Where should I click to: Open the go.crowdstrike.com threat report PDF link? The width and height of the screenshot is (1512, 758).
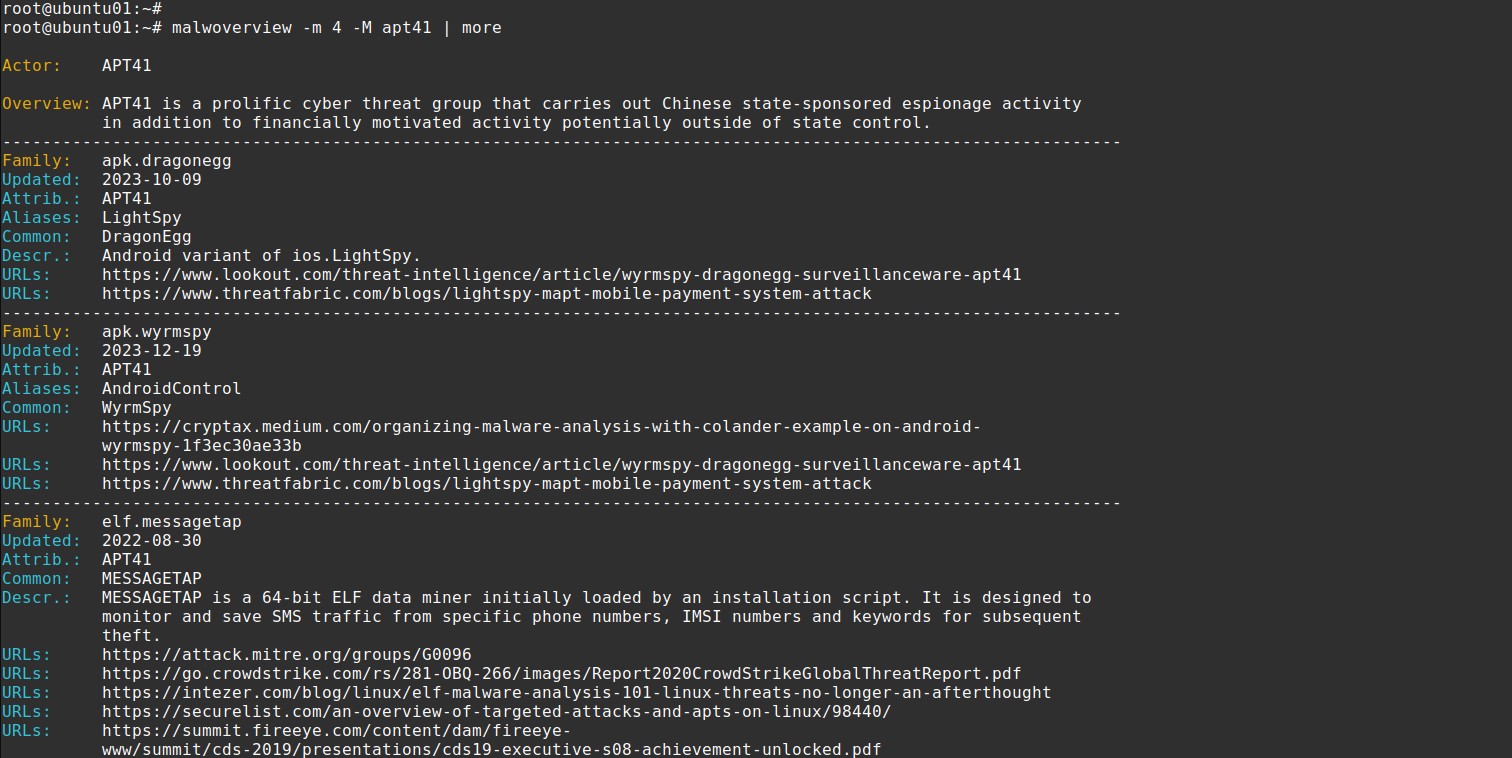pyautogui.click(x=561, y=674)
